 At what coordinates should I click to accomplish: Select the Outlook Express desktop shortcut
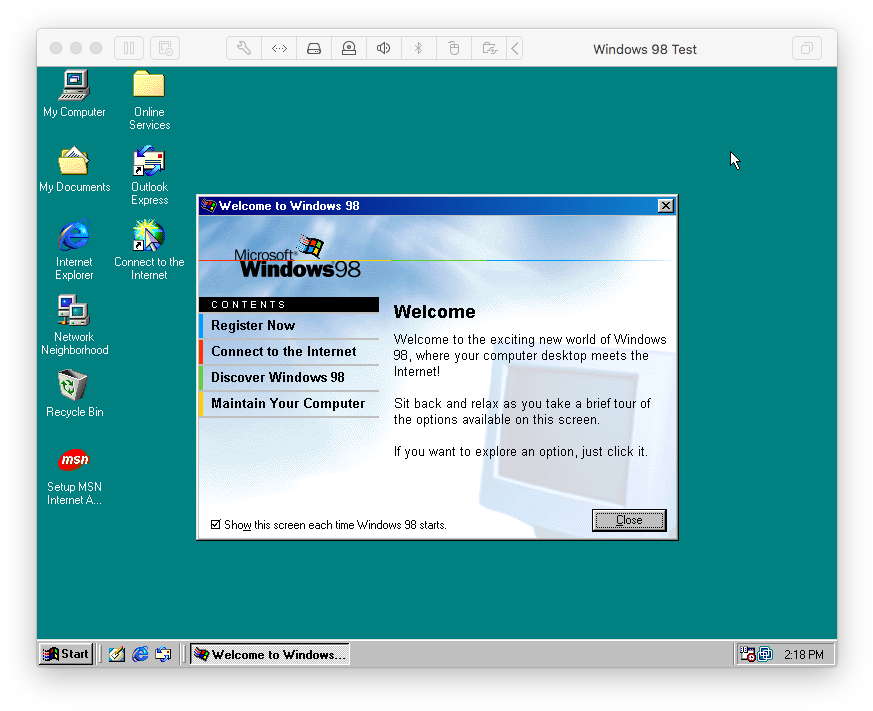pos(149,175)
